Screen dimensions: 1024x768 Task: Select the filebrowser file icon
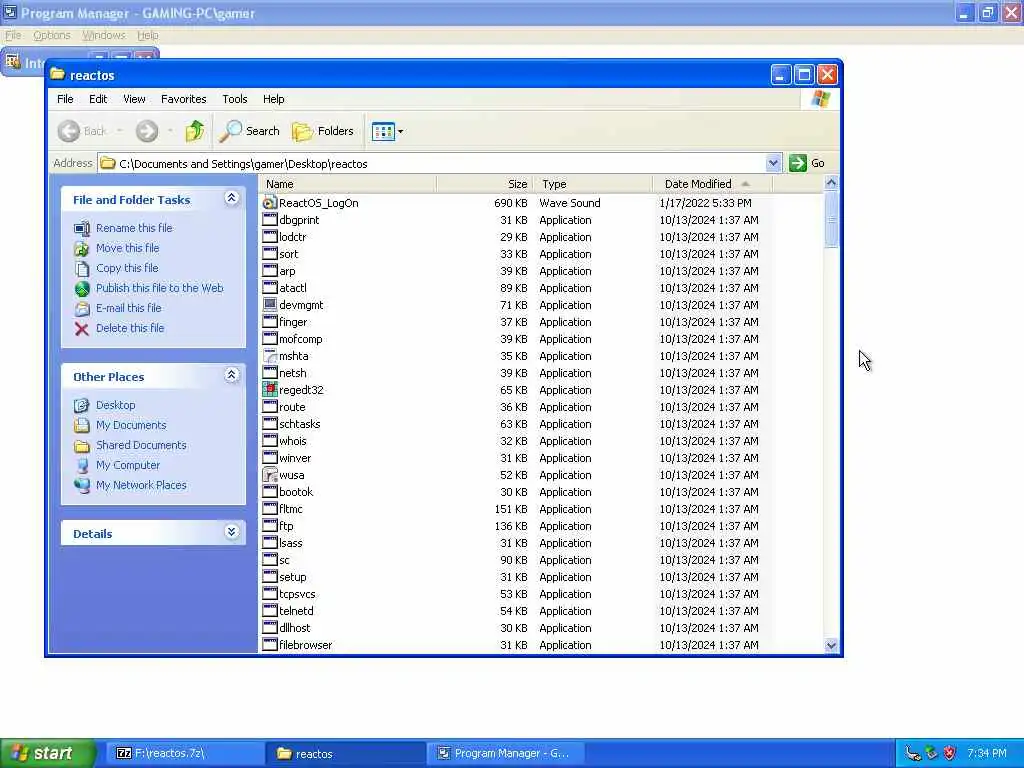click(x=270, y=645)
